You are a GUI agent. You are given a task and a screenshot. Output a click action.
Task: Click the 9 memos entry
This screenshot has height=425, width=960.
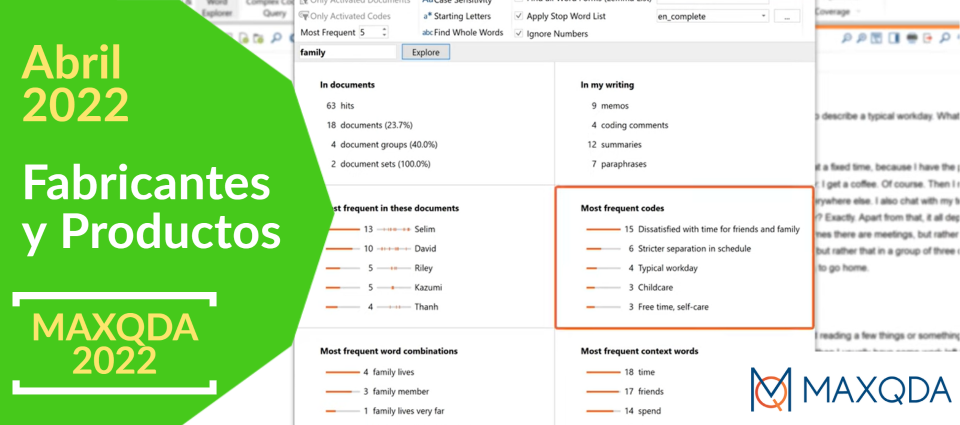[610, 106]
